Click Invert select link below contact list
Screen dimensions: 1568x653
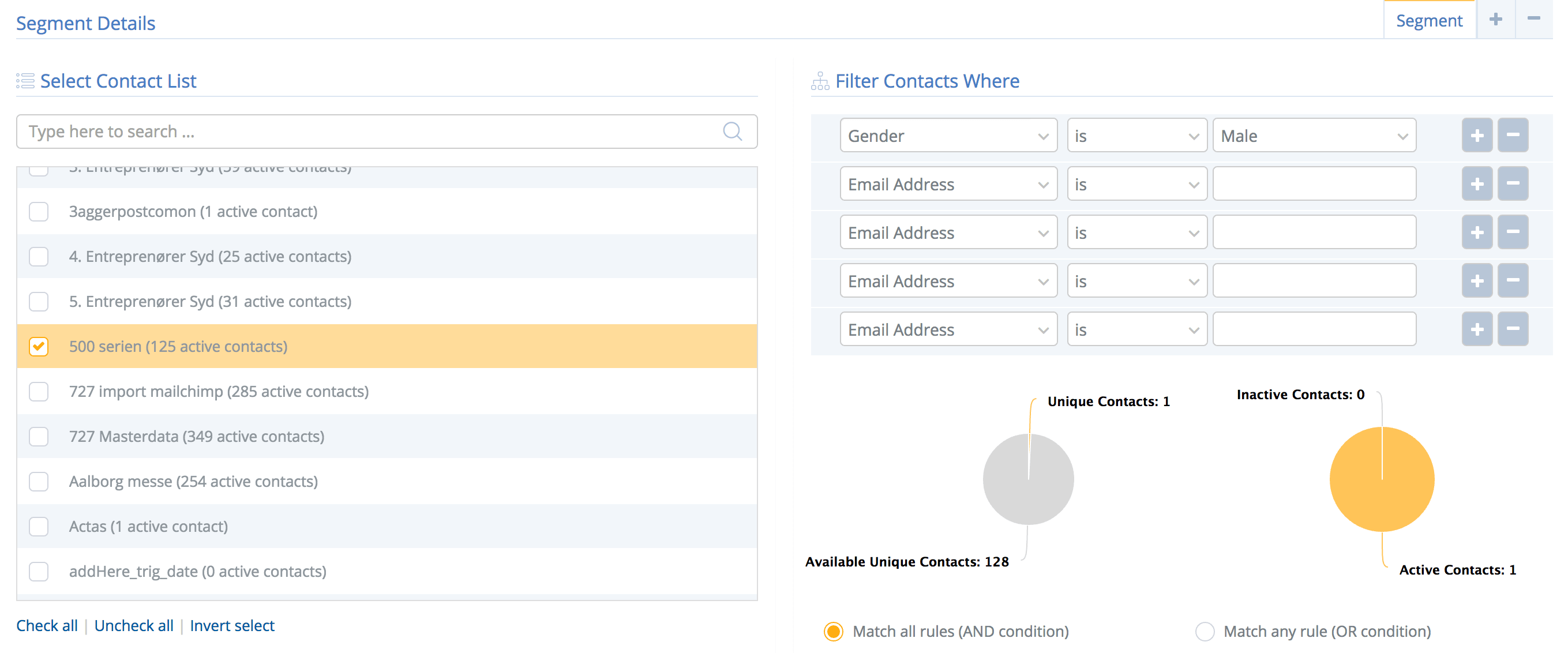click(230, 625)
